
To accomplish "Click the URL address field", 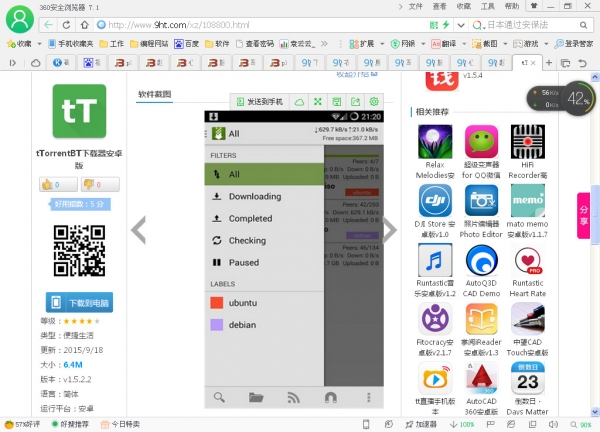I will tap(260, 25).
